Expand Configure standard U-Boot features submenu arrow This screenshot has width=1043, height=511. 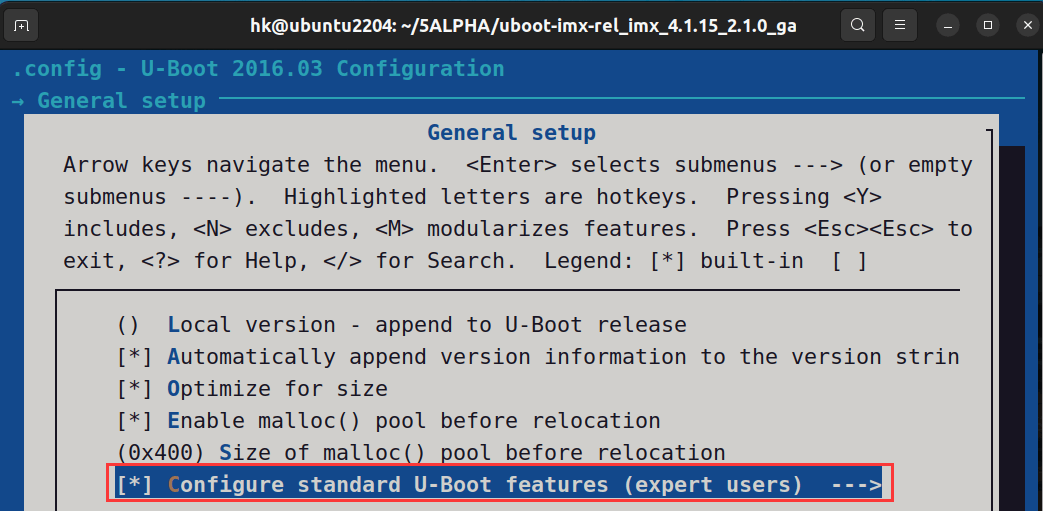[x=857, y=486]
